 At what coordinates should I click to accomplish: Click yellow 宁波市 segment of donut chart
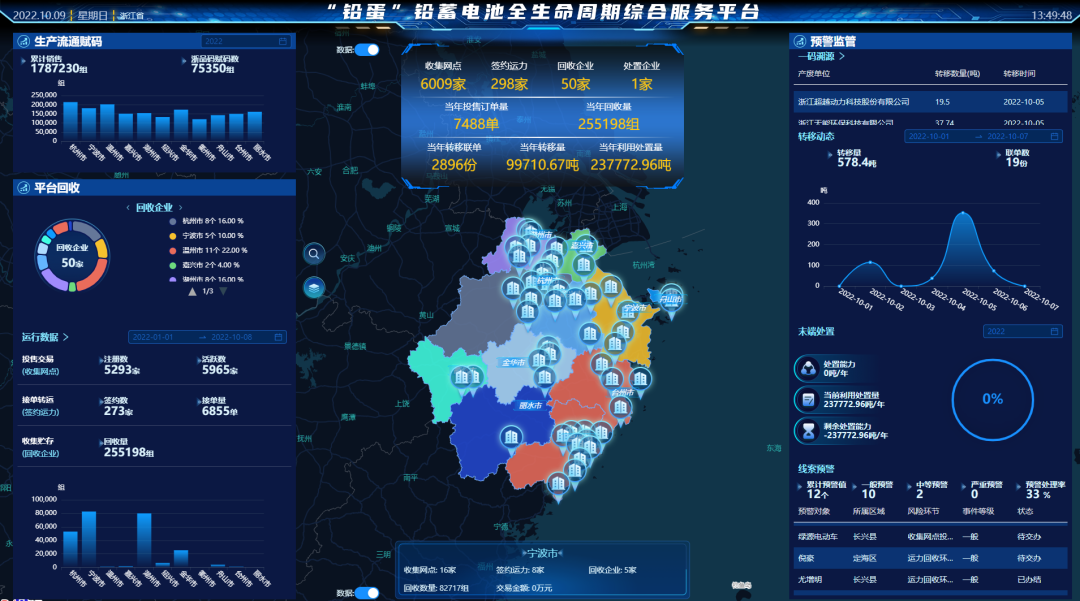[102, 248]
